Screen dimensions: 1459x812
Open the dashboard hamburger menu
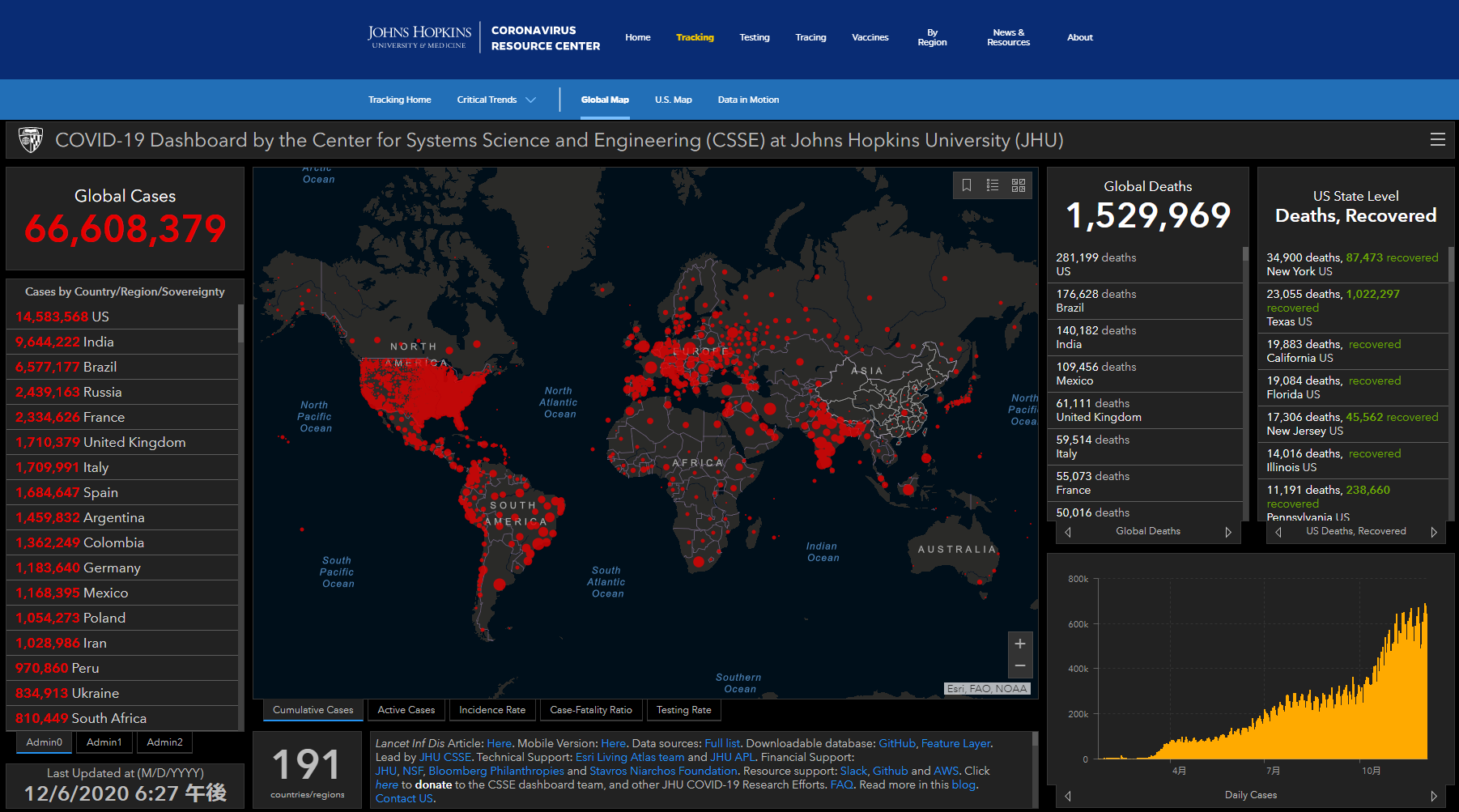[x=1438, y=140]
